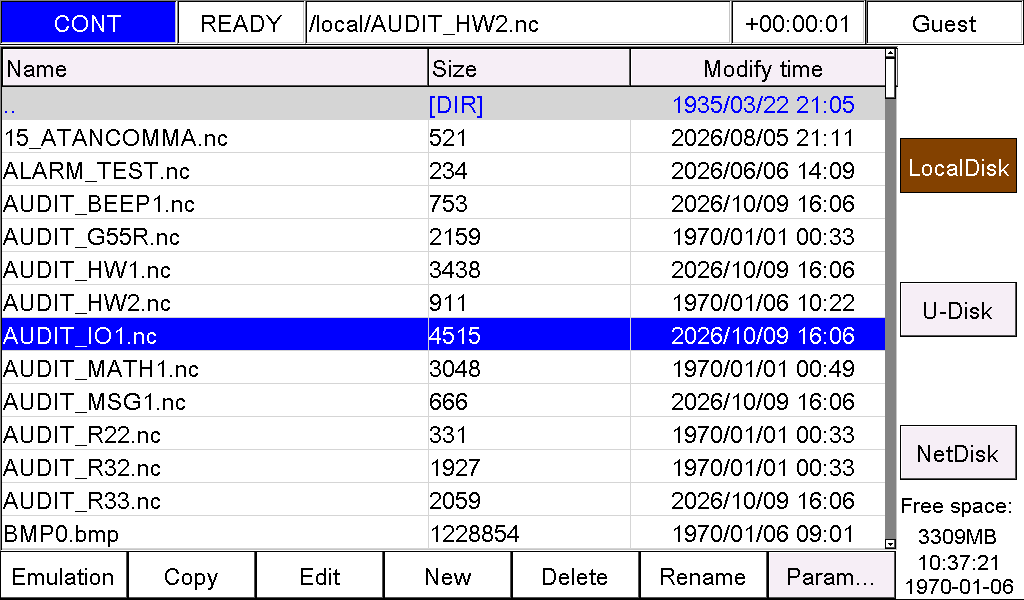The image size is (1024, 600).
Task: Click modify time 1970/01/06 09:01
Action: 763,534
